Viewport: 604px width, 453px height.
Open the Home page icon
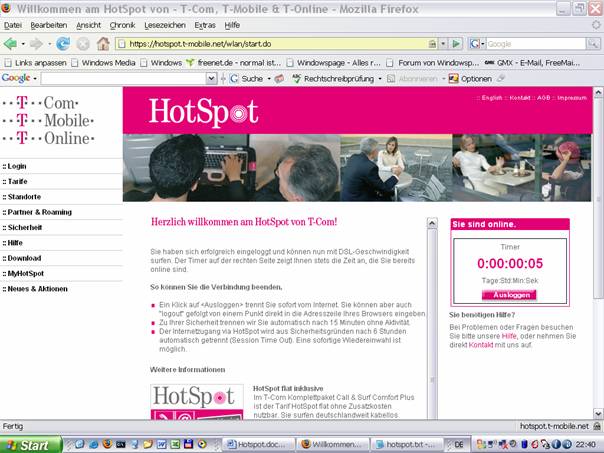[103, 44]
